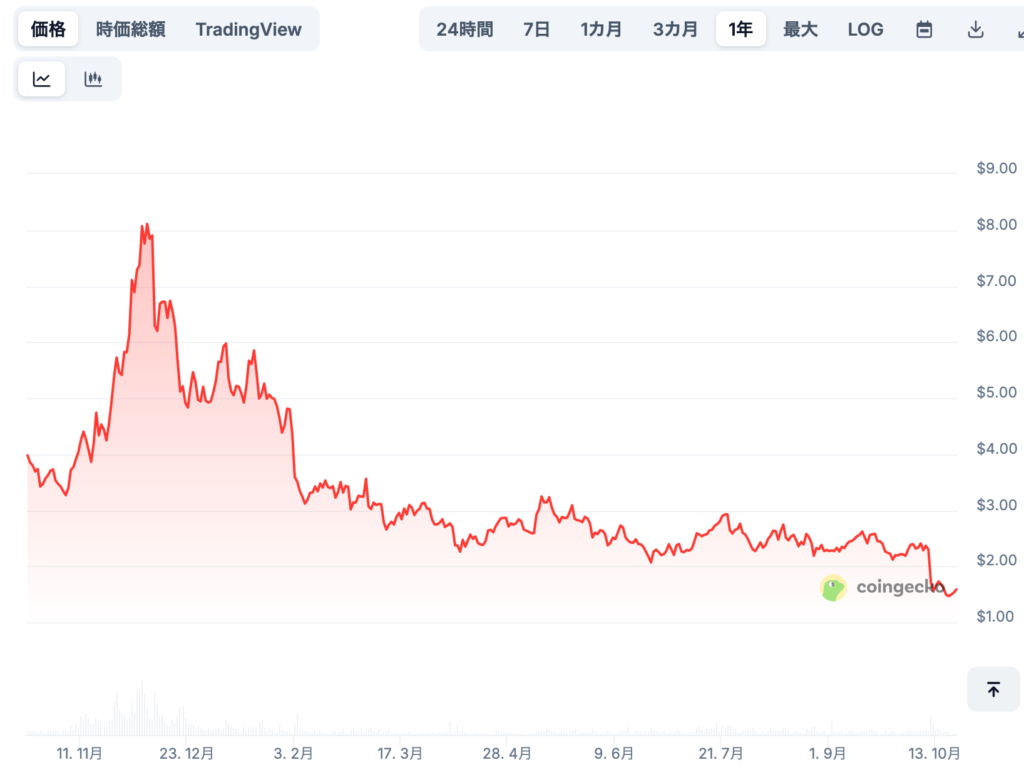The width and height of the screenshot is (1024, 775).
Task: Set time range to 1カ月
Action: (x=601, y=29)
